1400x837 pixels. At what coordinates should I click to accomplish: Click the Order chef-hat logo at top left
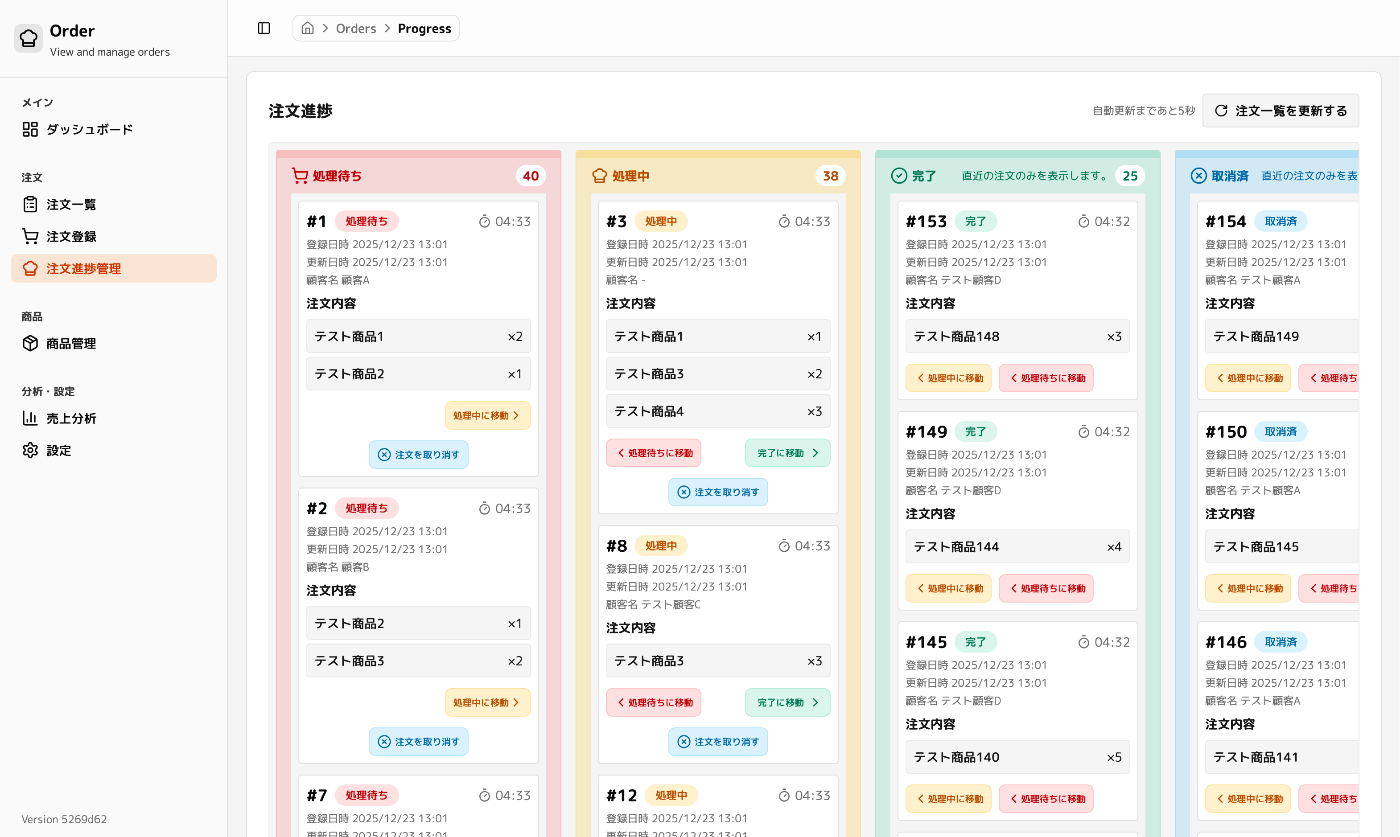click(28, 38)
